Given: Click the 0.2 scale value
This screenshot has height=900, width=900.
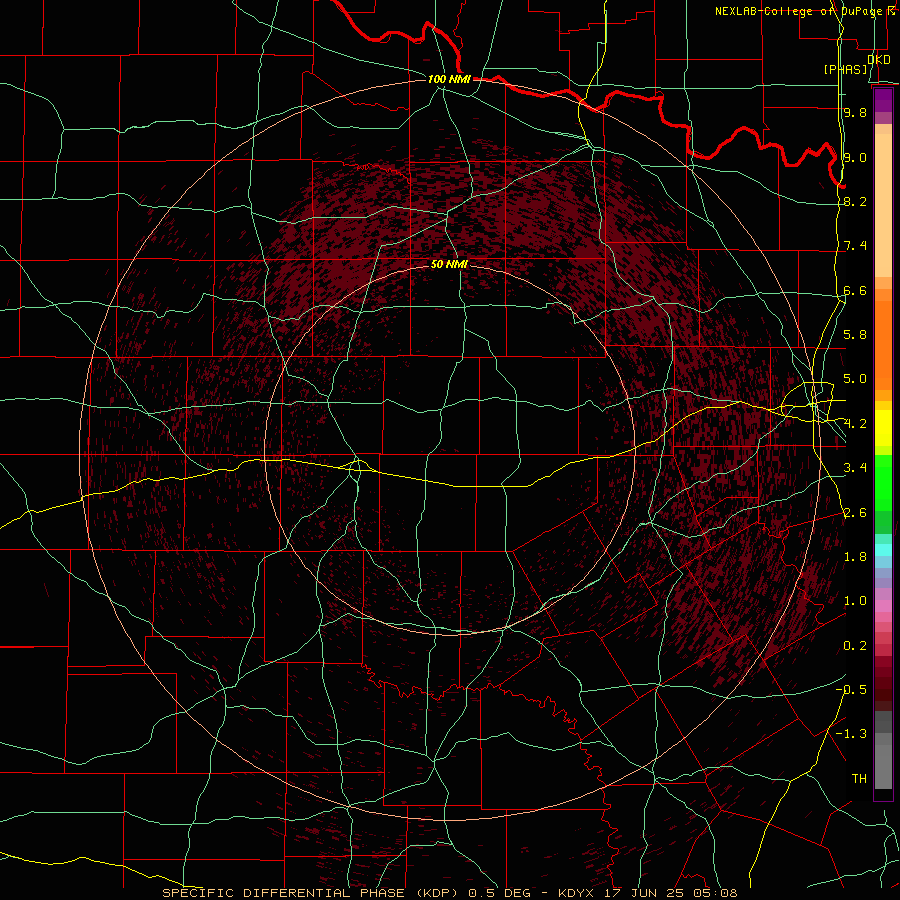Looking at the screenshot, I should [855, 646].
